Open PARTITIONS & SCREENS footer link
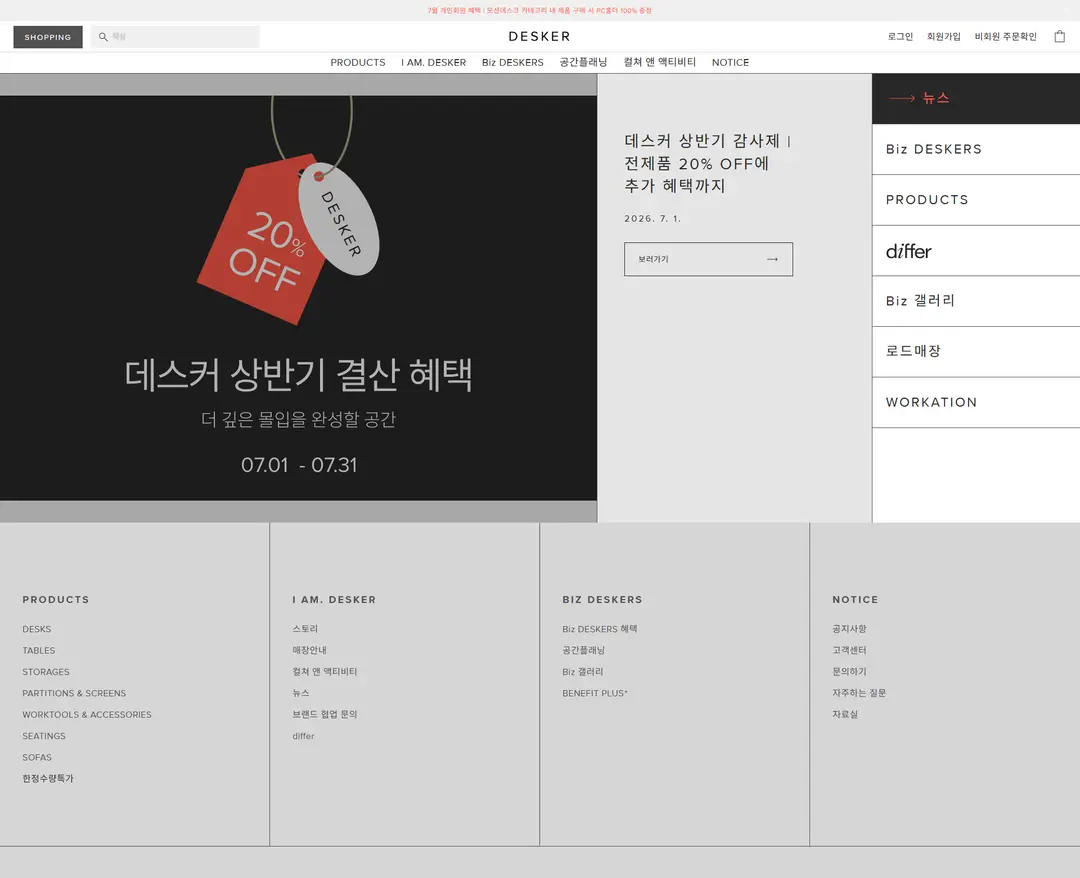1080x878 pixels. coord(74,693)
